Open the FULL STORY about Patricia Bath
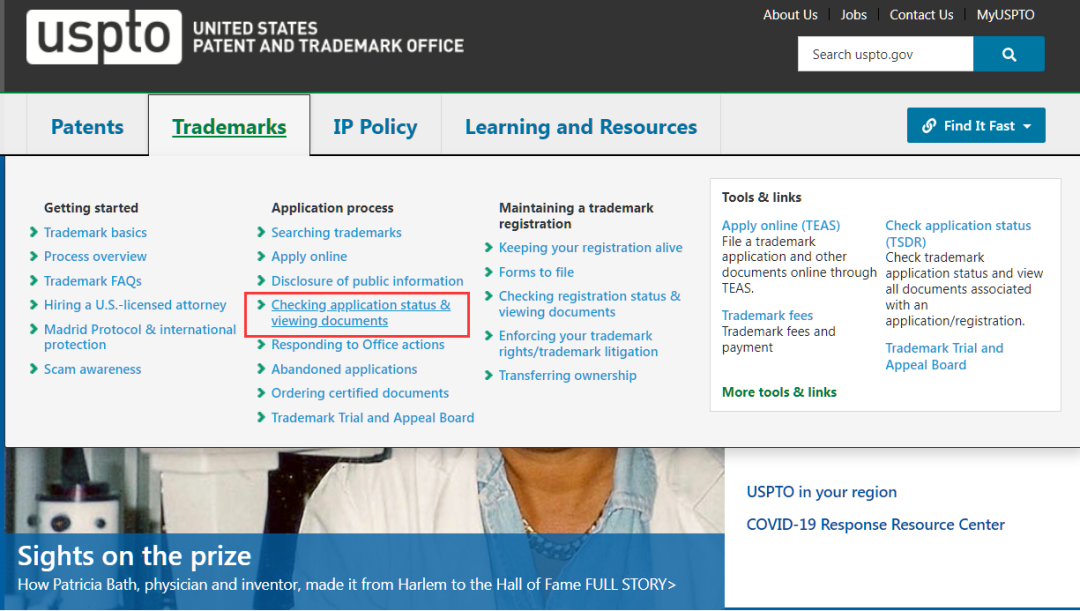1080x611 pixels. (x=630, y=585)
